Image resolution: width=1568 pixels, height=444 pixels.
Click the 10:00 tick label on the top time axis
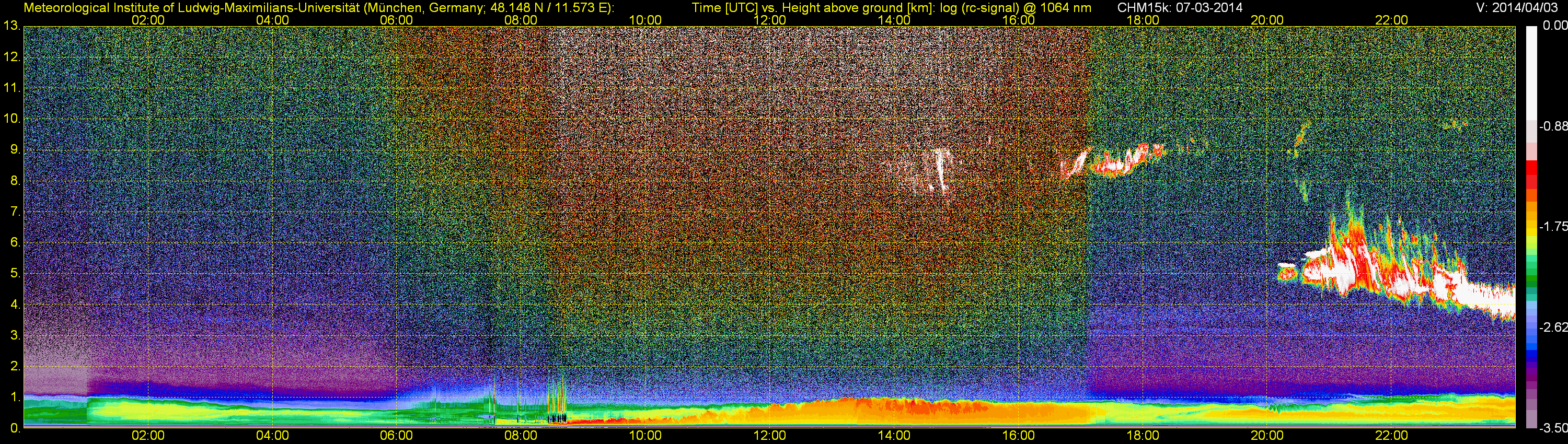645,20
